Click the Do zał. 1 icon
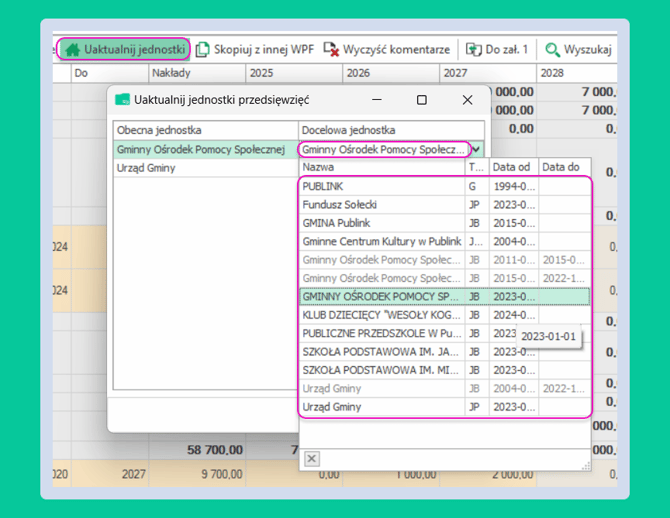The image size is (670, 518). point(473,50)
